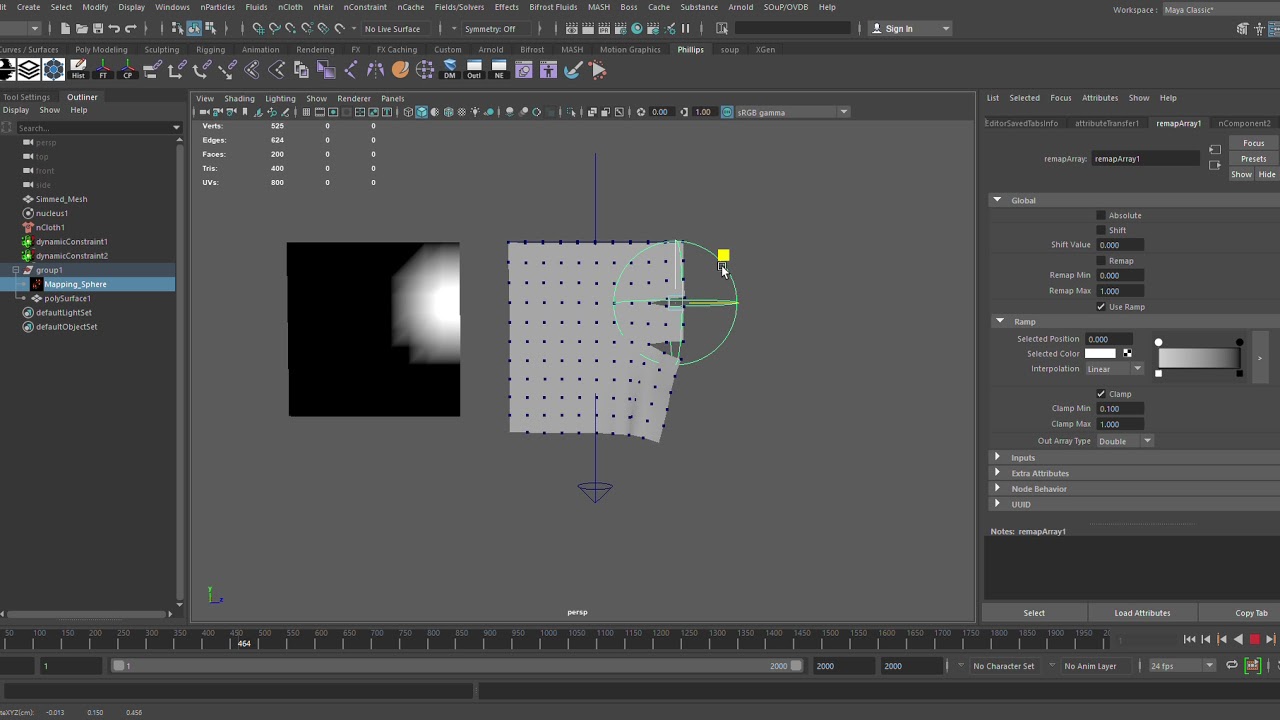Toggle the sRGB gamma view transform icon
Image resolution: width=1280 pixels, height=720 pixels.
pyautogui.click(x=727, y=112)
